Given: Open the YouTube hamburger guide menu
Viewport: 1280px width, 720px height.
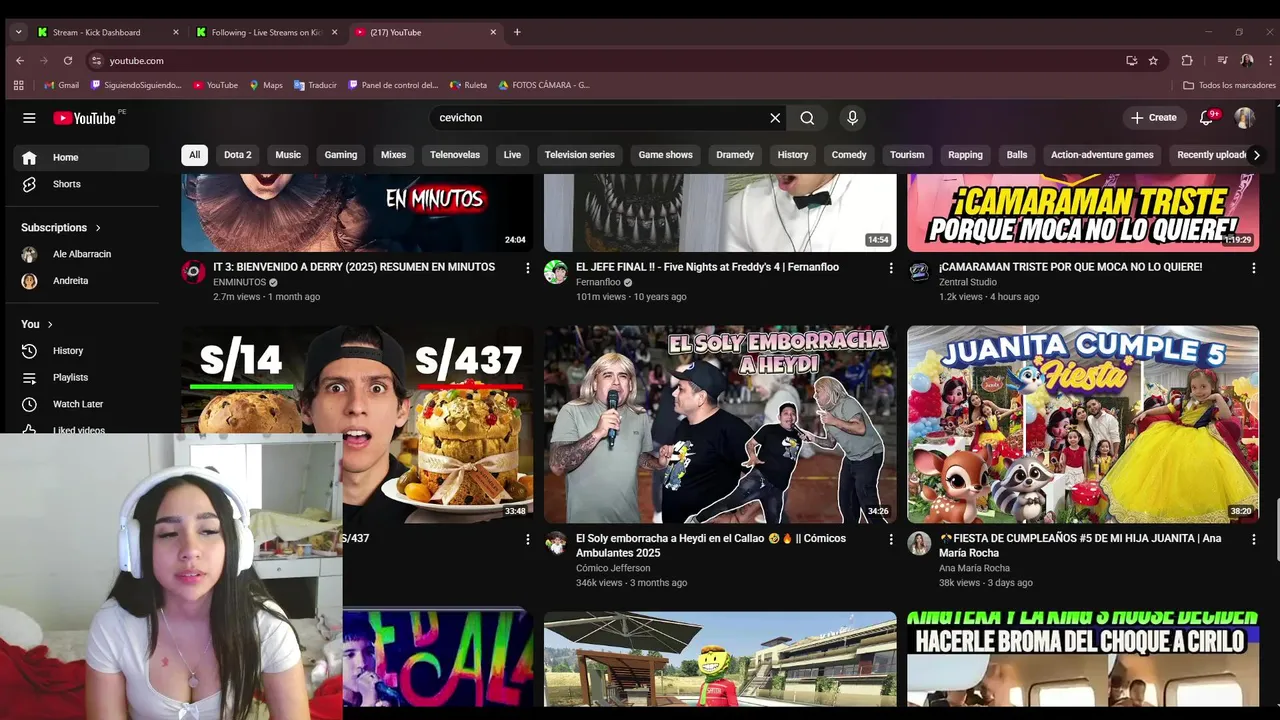Looking at the screenshot, I should [29, 118].
